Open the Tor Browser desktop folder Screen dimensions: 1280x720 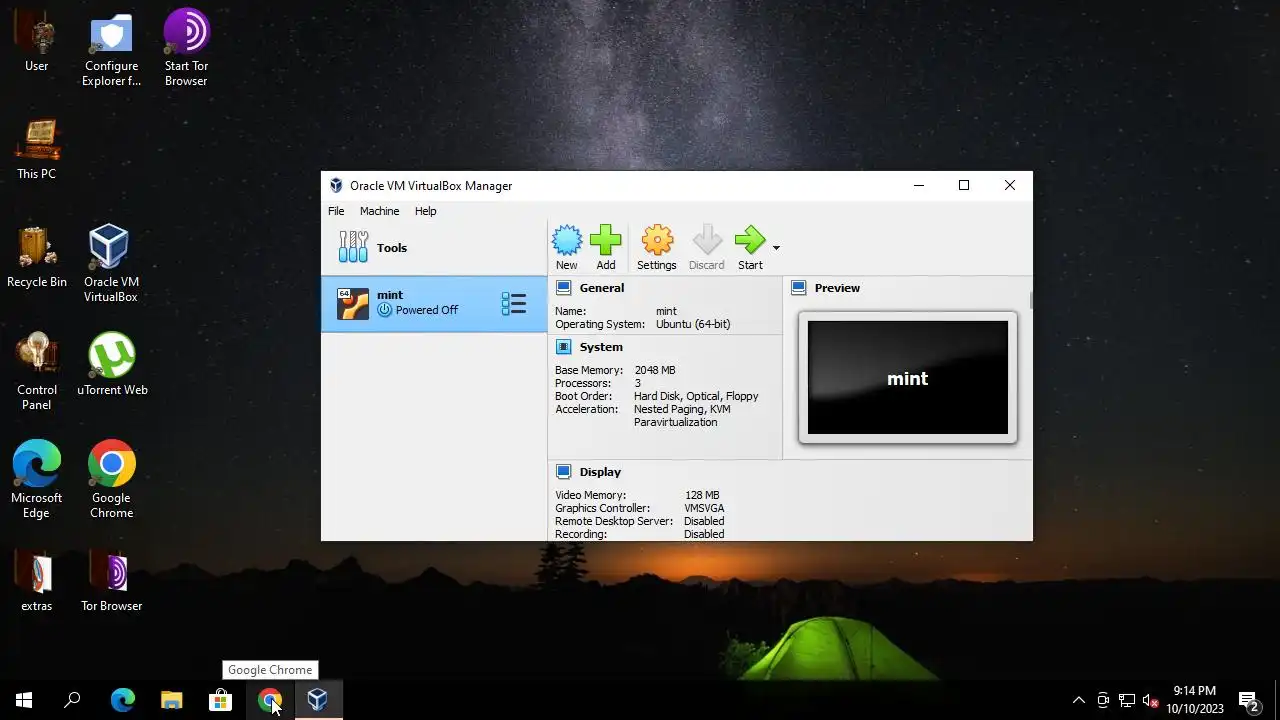[112, 581]
